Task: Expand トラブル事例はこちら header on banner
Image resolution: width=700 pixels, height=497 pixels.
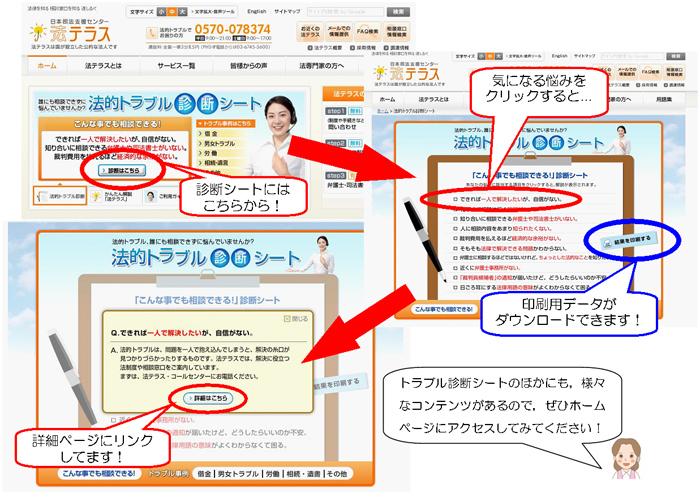Action: click(225, 123)
